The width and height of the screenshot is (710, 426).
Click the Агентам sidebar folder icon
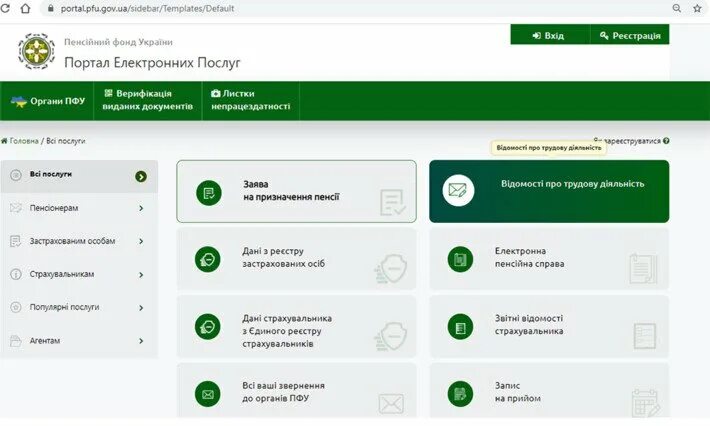pyautogui.click(x=16, y=341)
